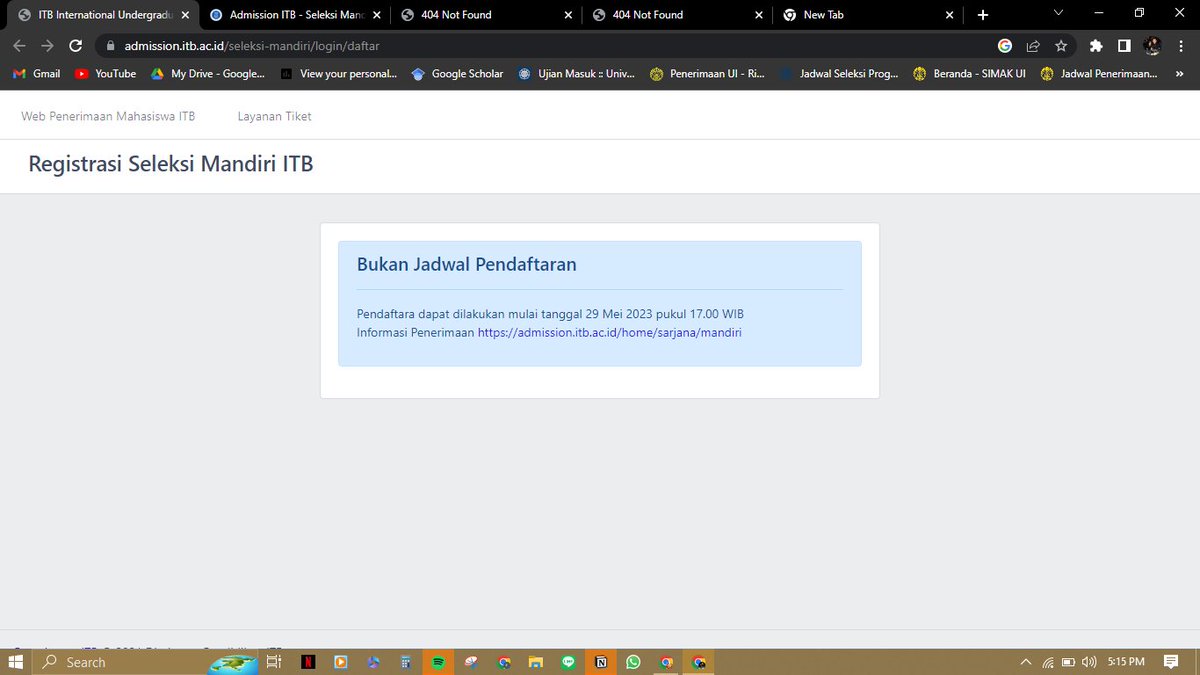This screenshot has width=1200, height=675.
Task: Show hidden icons in the system tray
Action: pyautogui.click(x=1025, y=662)
